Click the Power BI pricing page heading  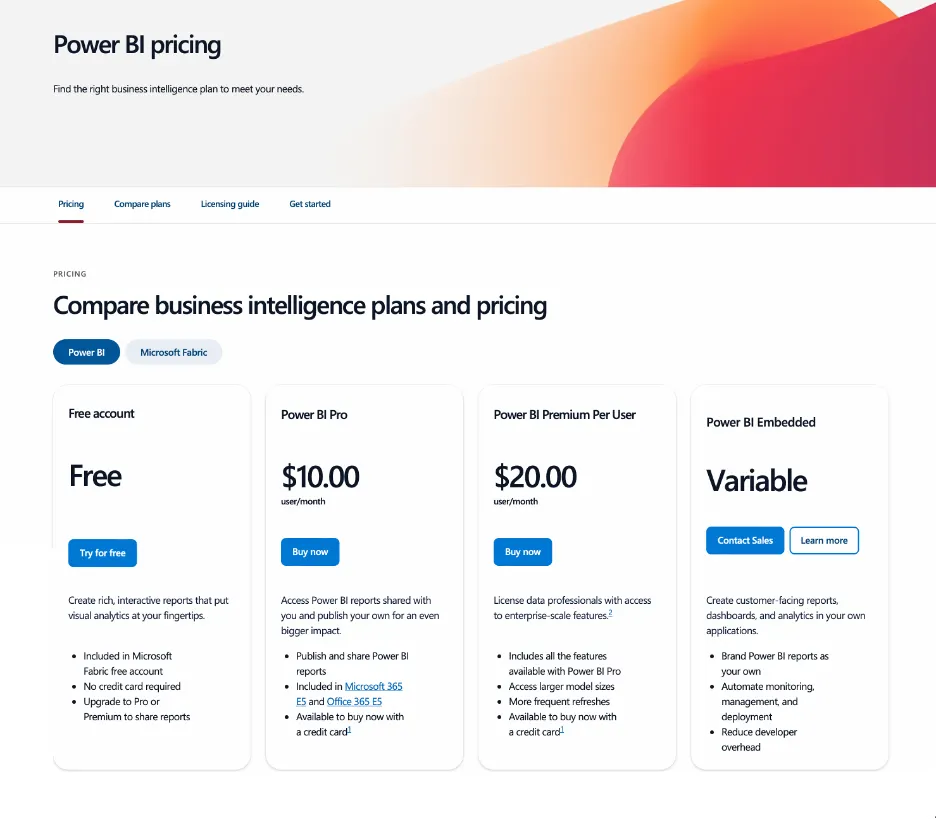coord(137,45)
